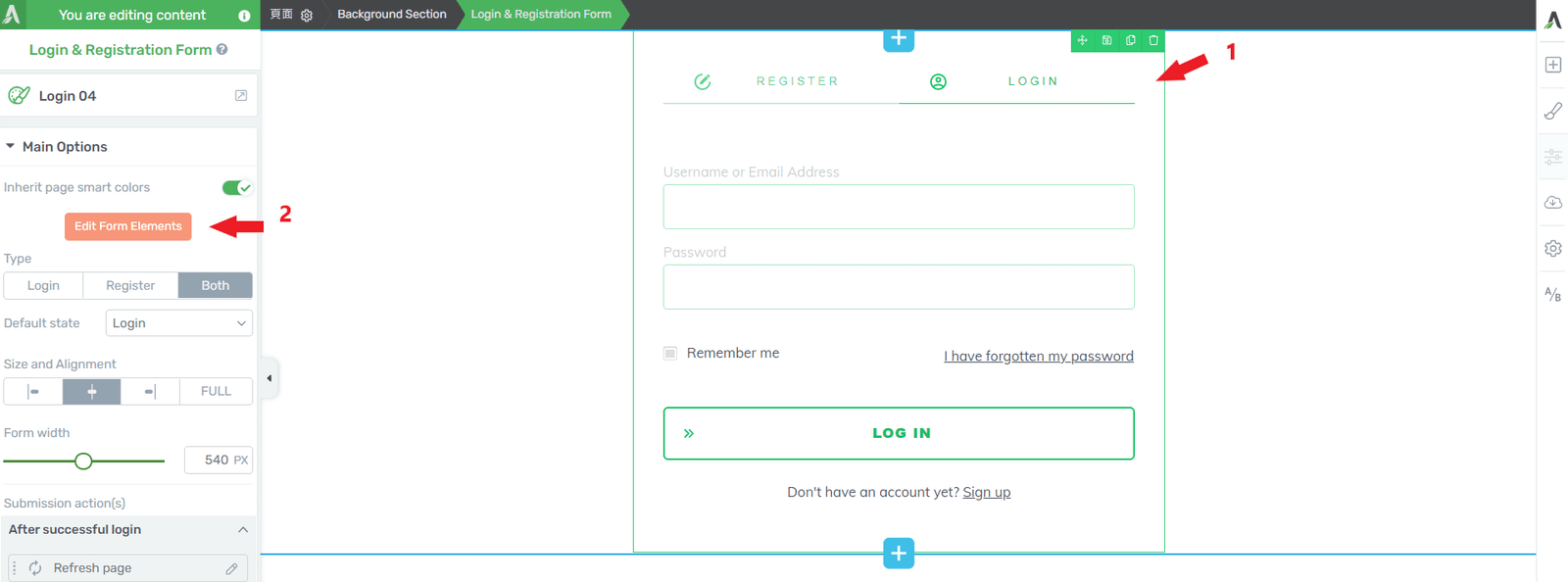This screenshot has width=1568, height=582.
Task: Set form Type to Login
Action: (43, 285)
